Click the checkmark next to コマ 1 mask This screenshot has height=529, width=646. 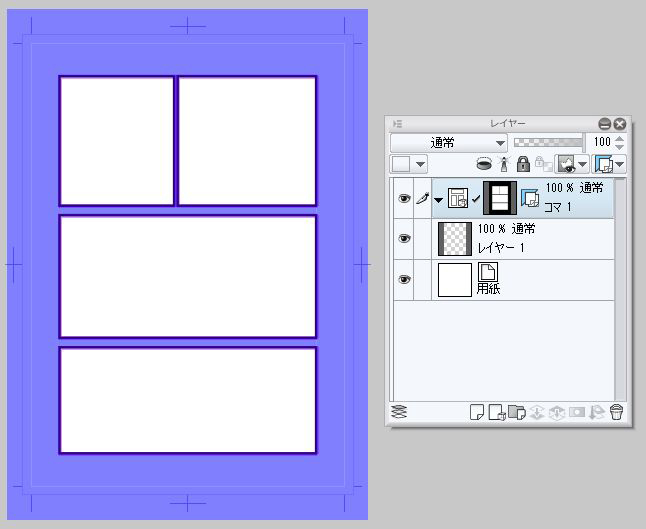click(476, 199)
